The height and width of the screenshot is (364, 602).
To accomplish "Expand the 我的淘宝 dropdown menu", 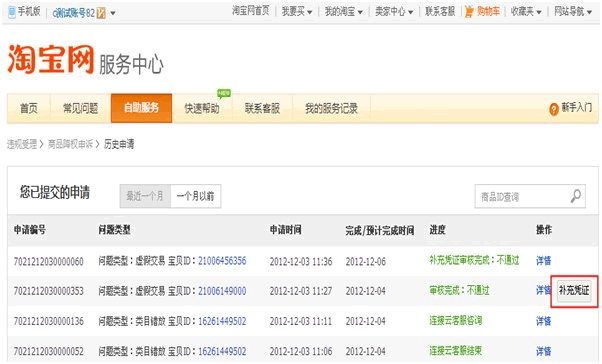I will [x=344, y=12].
